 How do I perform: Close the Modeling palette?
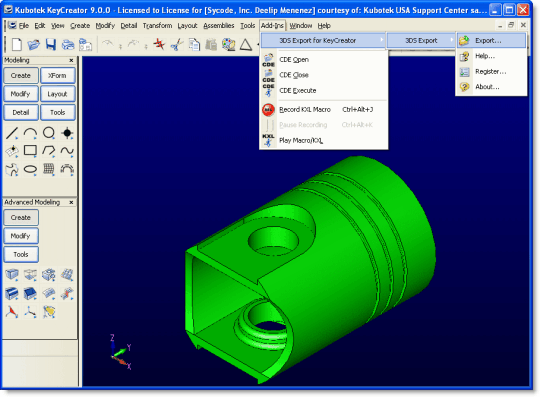(x=71, y=60)
